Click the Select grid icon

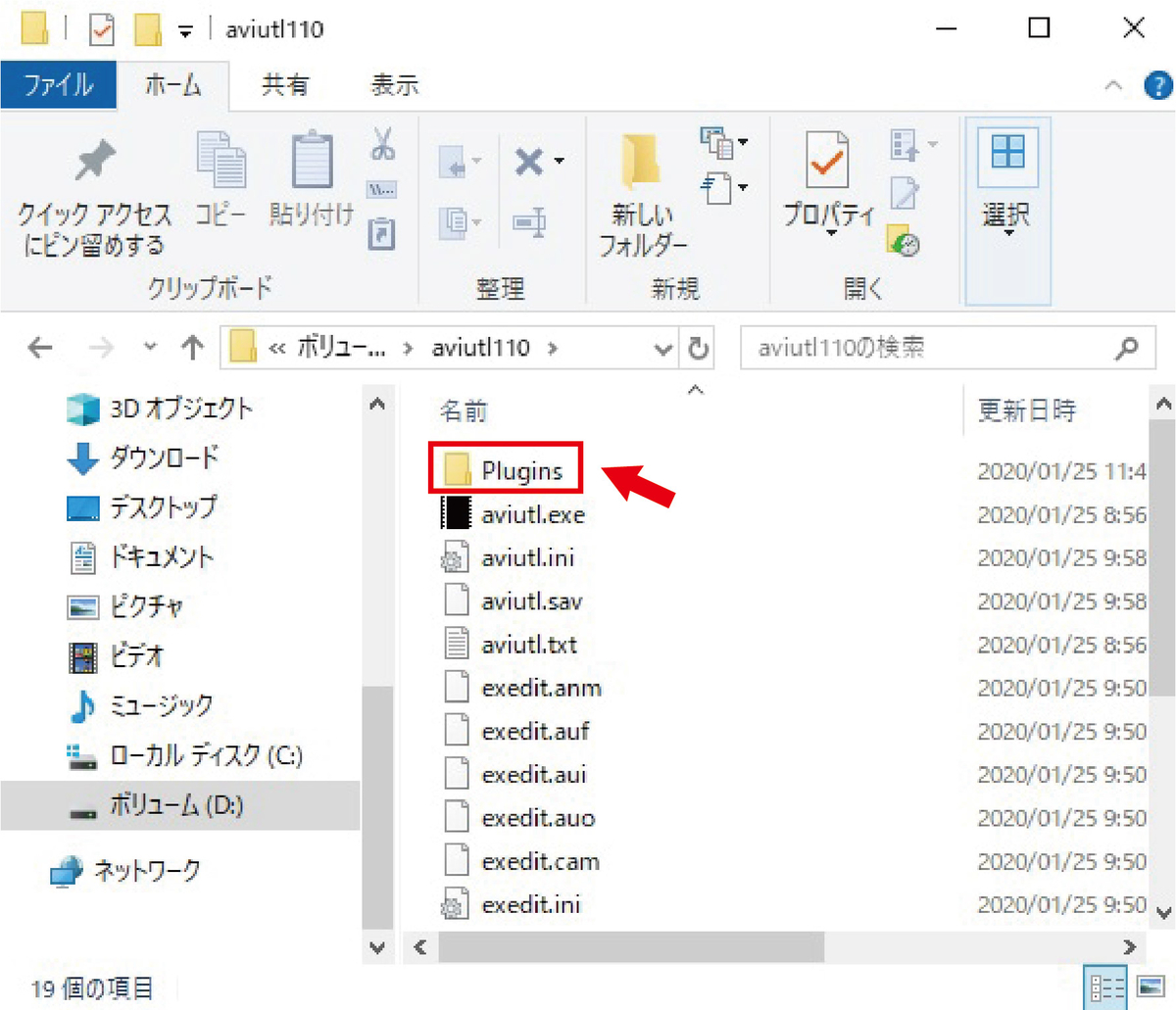click(1007, 154)
